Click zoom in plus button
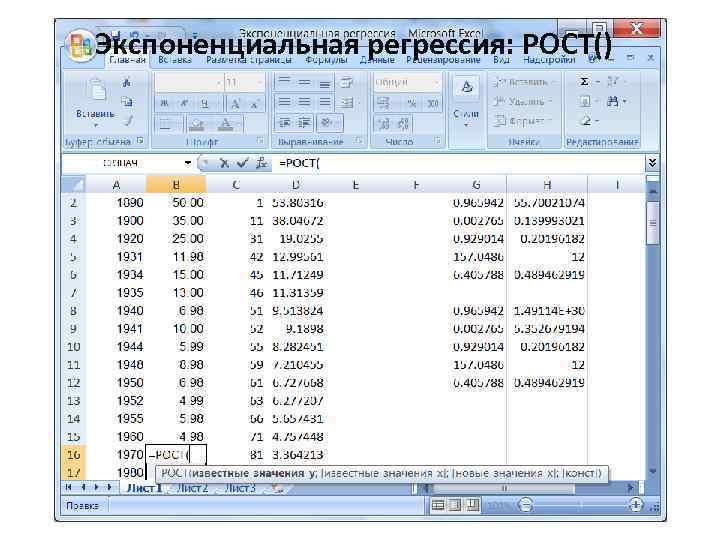The image size is (720, 540). click(x=636, y=506)
